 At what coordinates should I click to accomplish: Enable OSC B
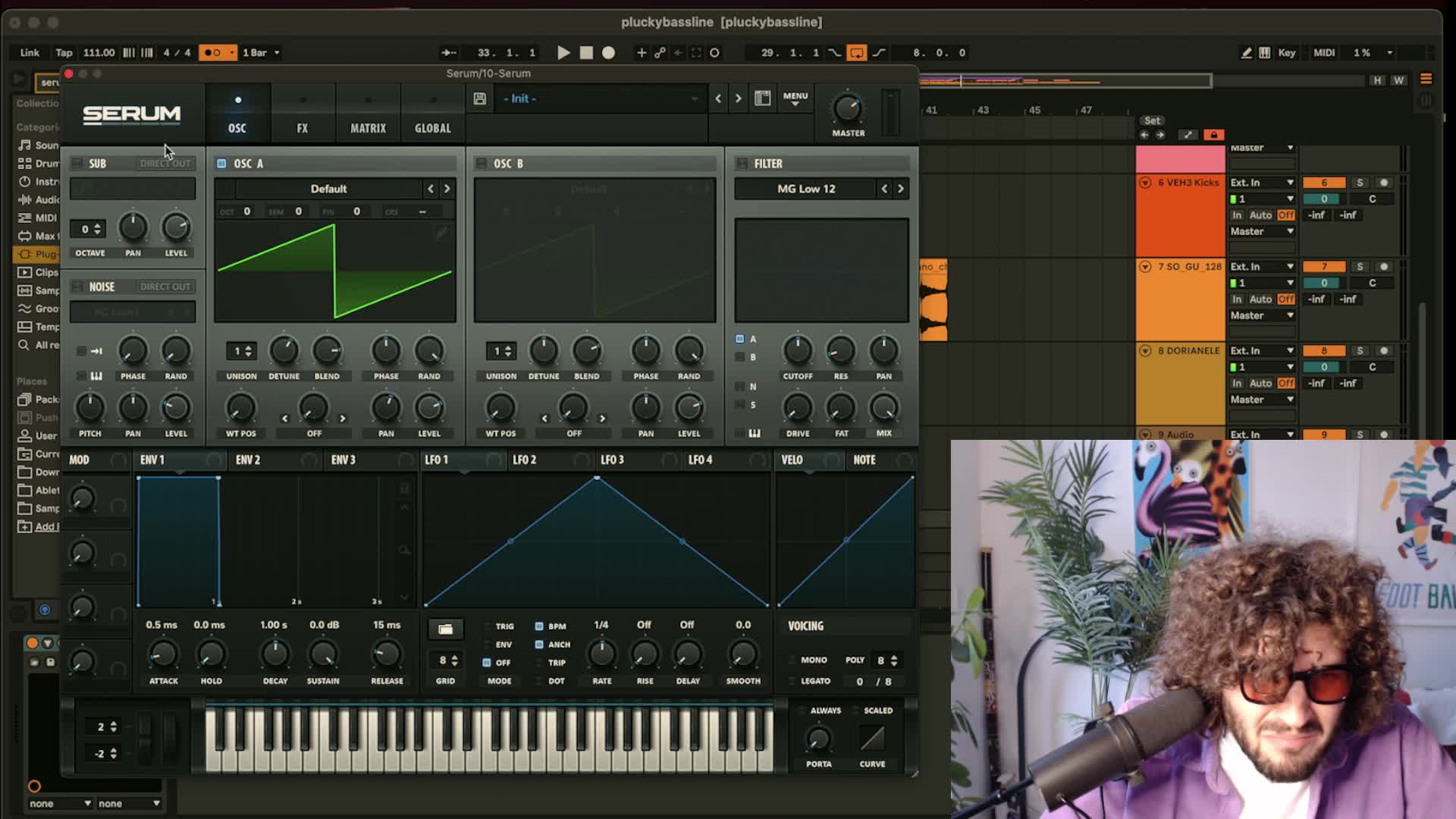(x=481, y=163)
